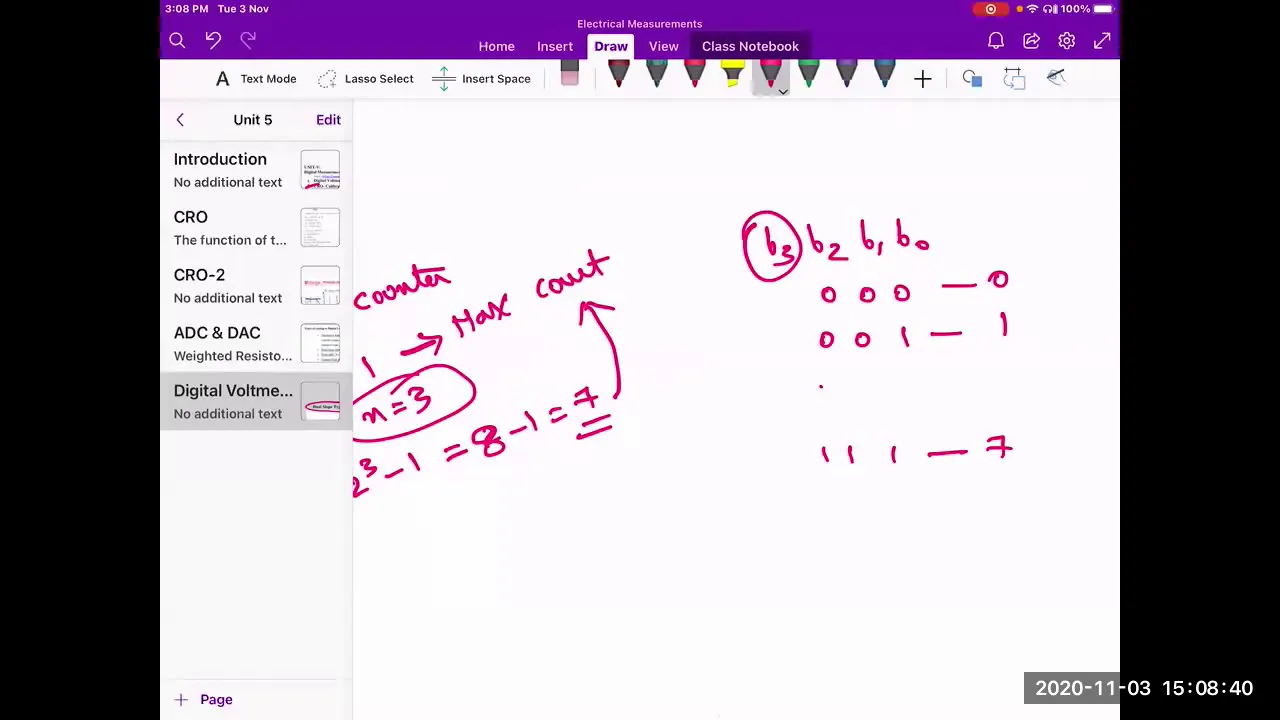Screen dimensions: 1280x720
Task: Select the dark red pen
Action: pos(618,75)
